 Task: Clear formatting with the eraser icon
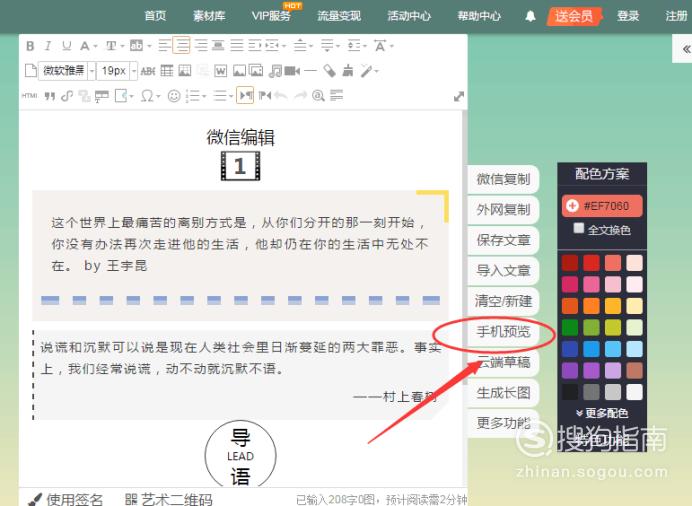[x=329, y=71]
